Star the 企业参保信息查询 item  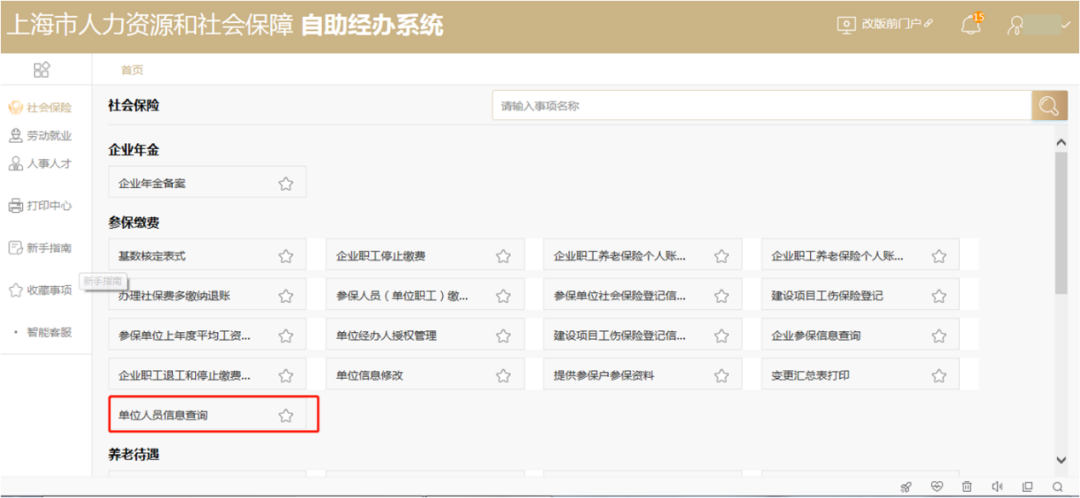[938, 335]
